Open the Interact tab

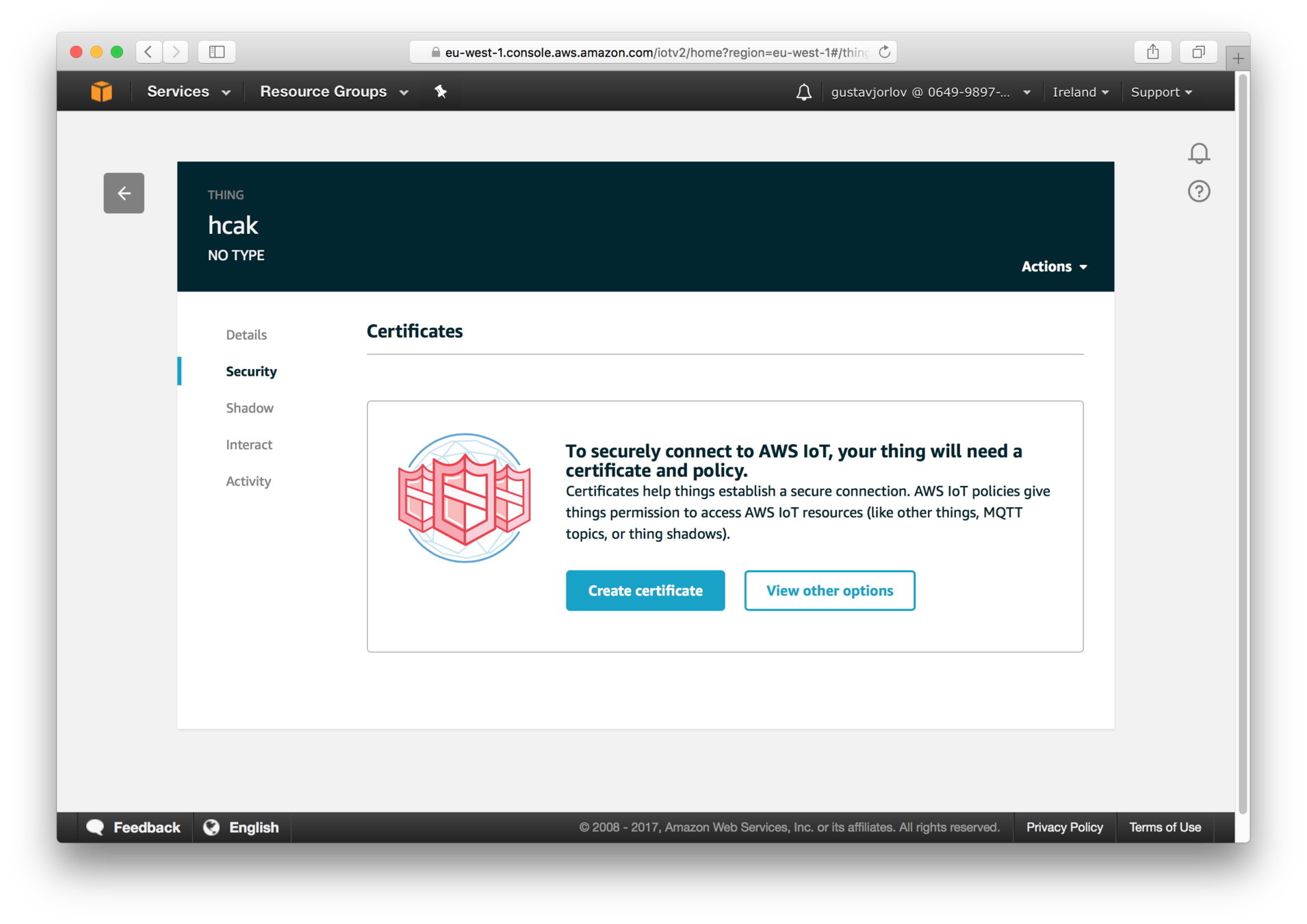tap(249, 445)
